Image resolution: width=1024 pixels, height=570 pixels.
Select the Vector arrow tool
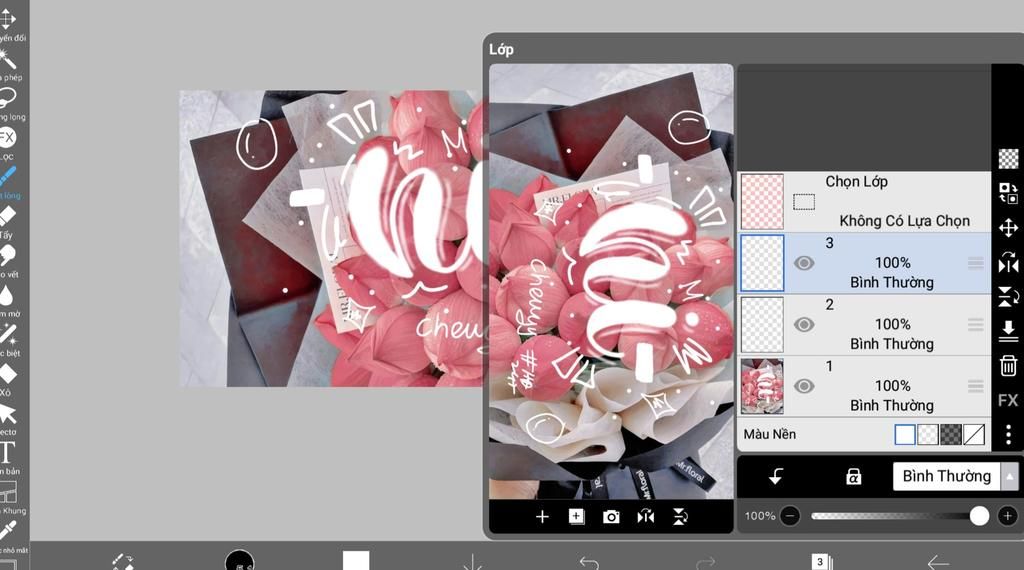tap(7, 414)
